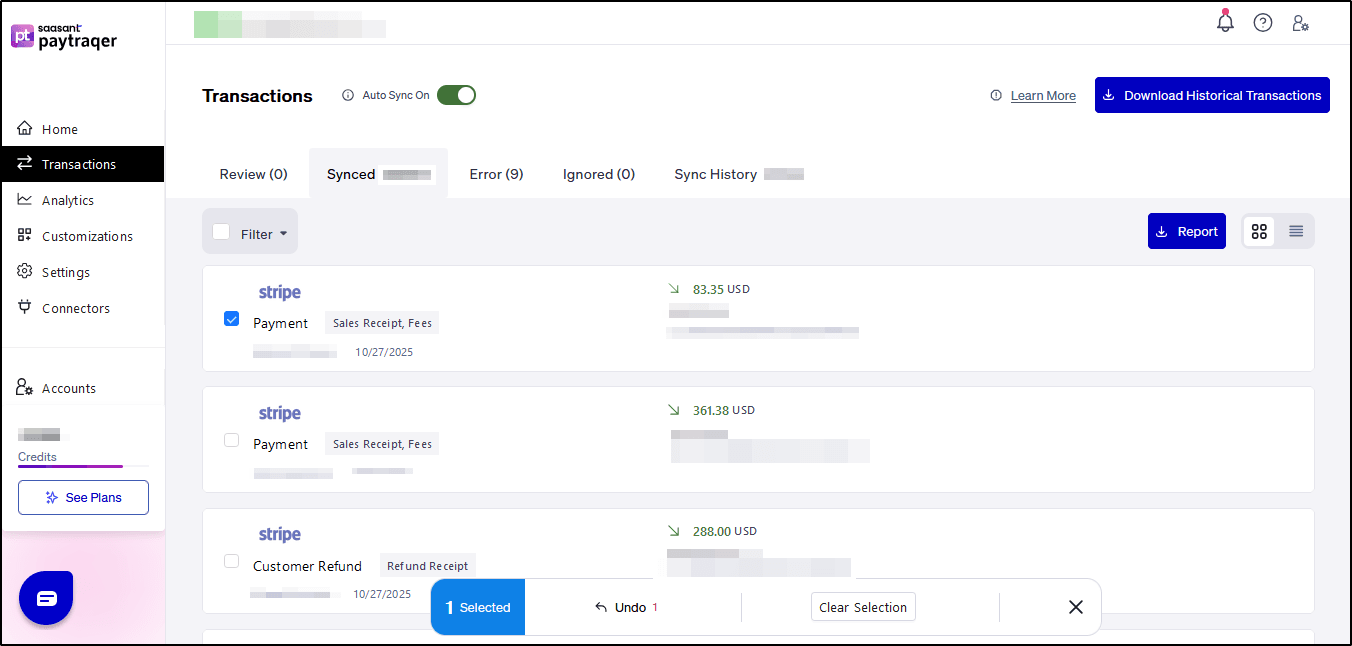The width and height of the screenshot is (1352, 646).
Task: Expand the Filter dropdown arrow
Action: tap(283, 234)
